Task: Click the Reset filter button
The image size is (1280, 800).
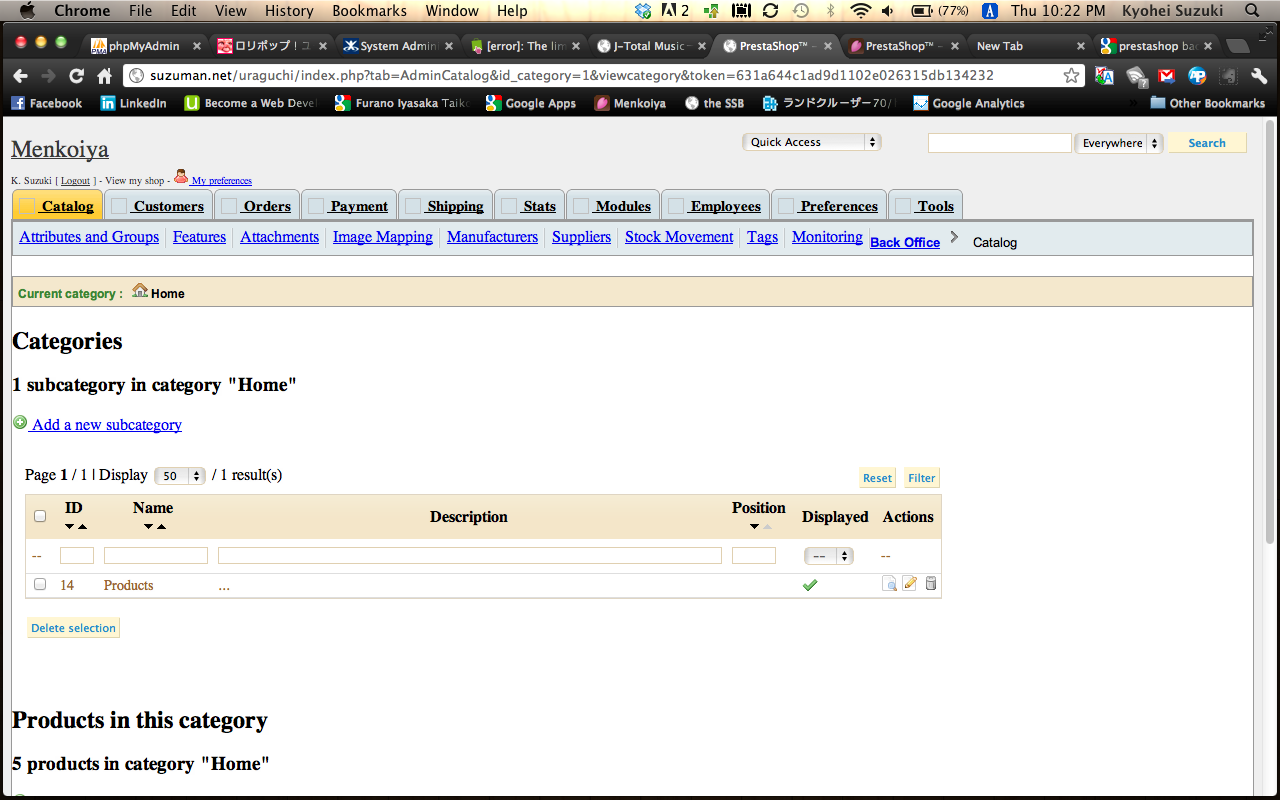Action: (x=877, y=478)
